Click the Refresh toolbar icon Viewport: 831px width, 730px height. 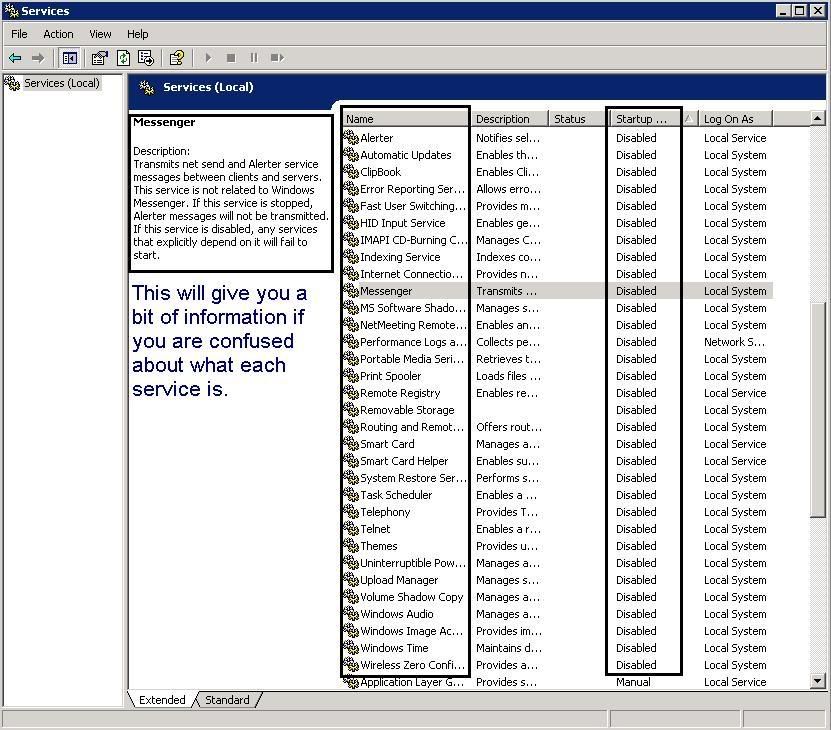click(123, 58)
